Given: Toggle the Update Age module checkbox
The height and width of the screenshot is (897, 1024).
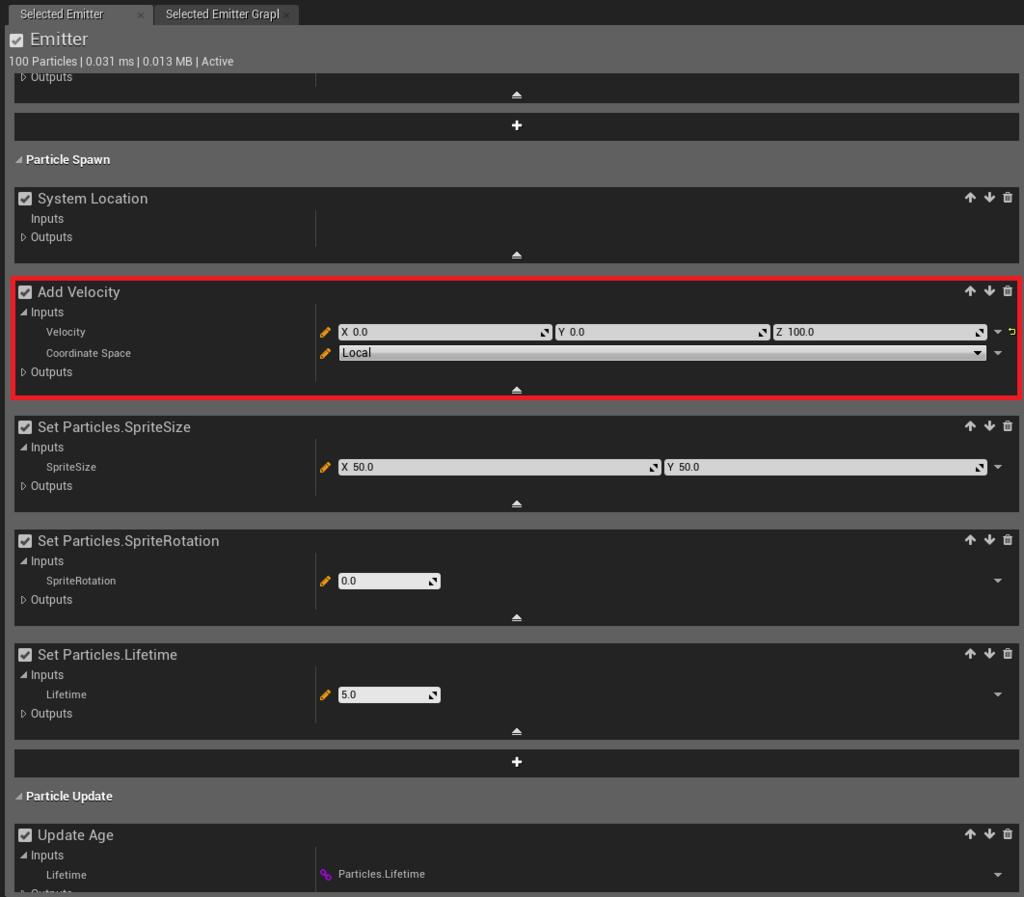Looking at the screenshot, I should coord(25,835).
